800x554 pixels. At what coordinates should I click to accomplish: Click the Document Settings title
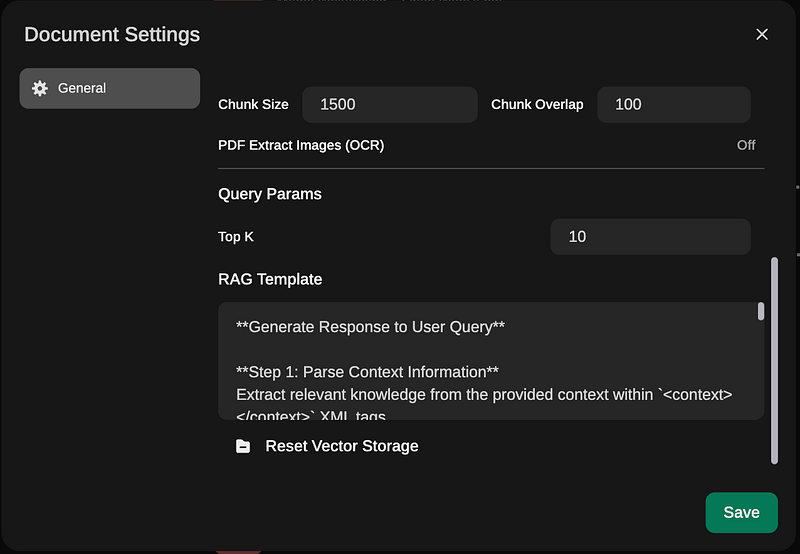(x=112, y=35)
